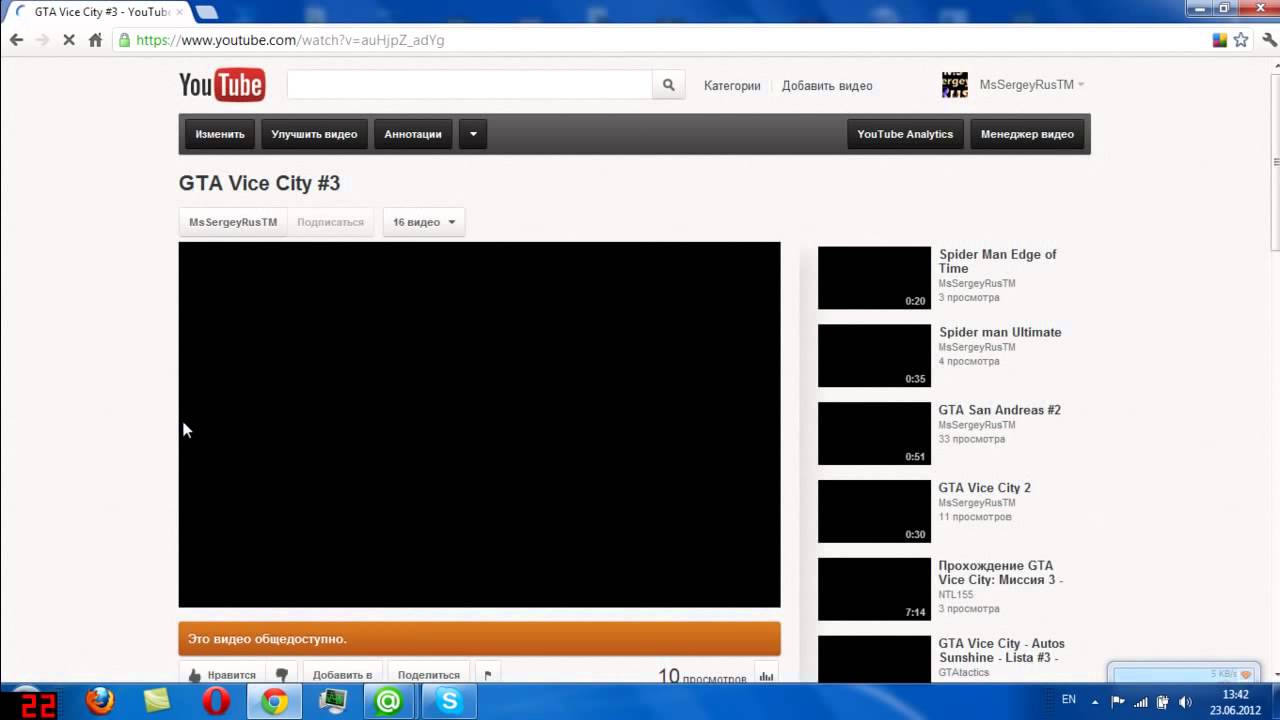Click MsSergeyRusTM channel button under title

pyautogui.click(x=233, y=222)
